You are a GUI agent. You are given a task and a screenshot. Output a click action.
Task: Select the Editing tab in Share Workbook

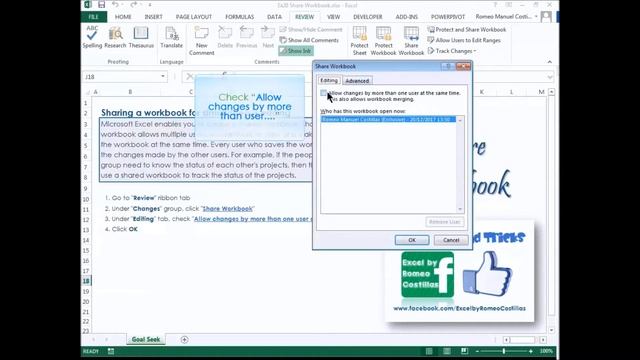329,80
